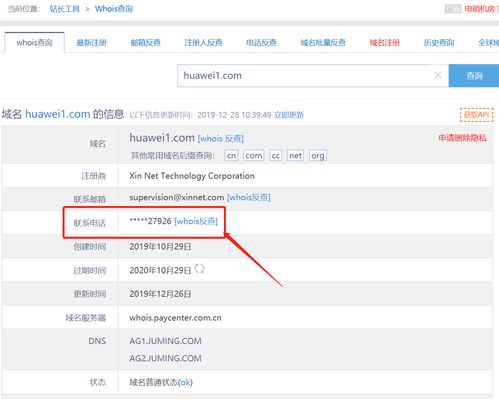This screenshot has width=499, height=399.
Task: Follow the 站长工具 breadcrumb link
Action: 65,9
